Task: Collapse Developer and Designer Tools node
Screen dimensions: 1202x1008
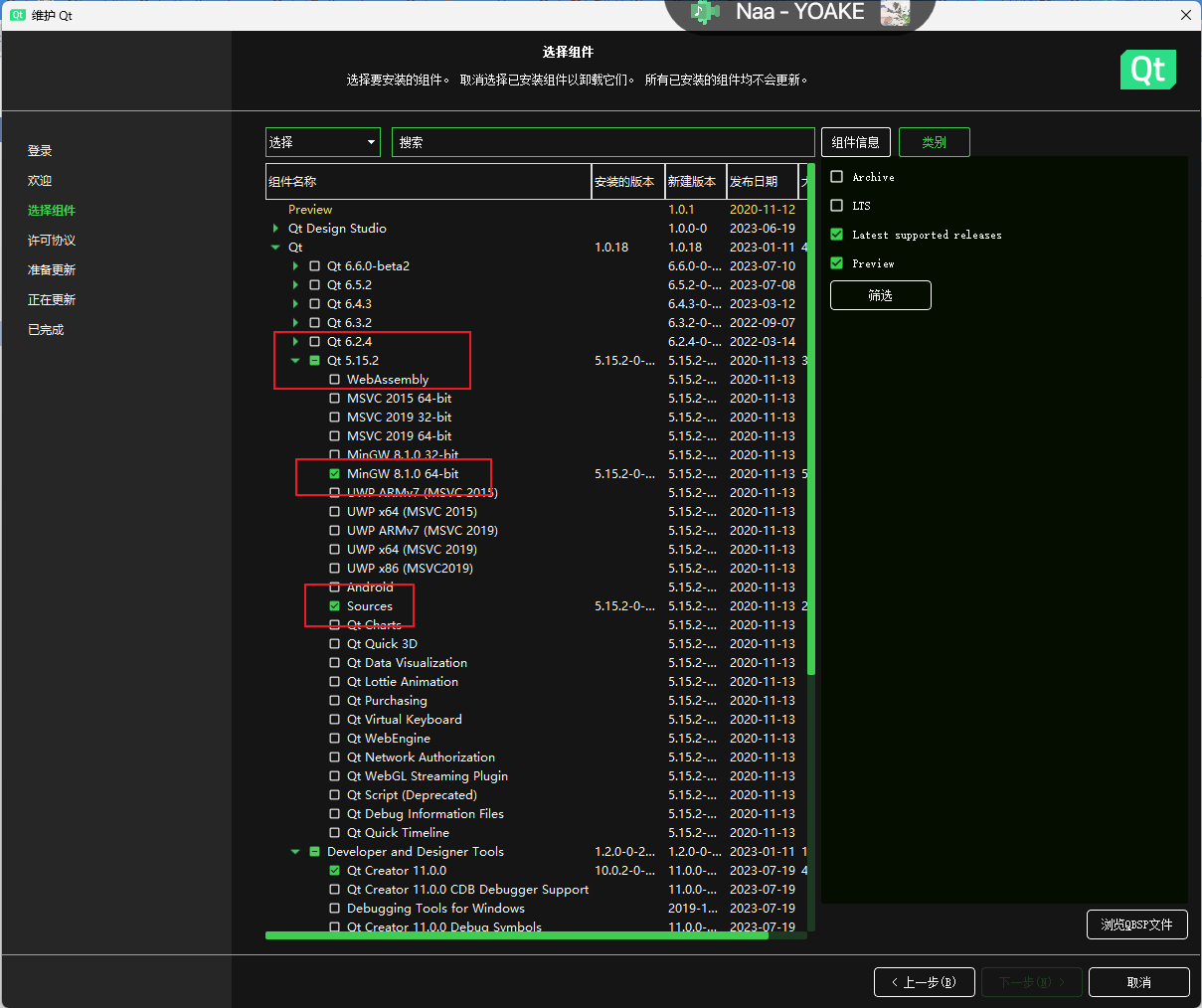Action: click(x=295, y=852)
